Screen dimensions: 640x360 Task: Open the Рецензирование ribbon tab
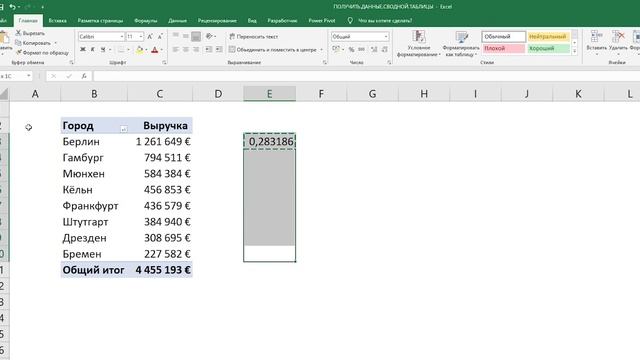pos(217,20)
